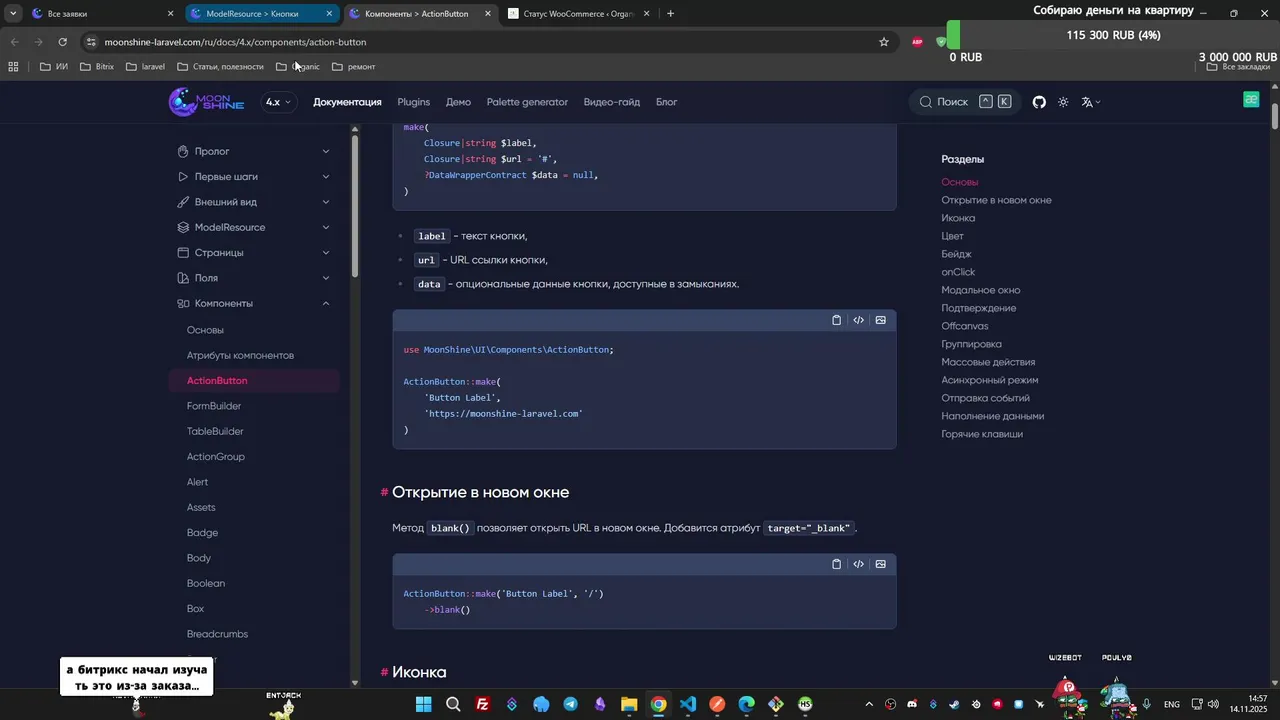Switch to Статус WooCommerce browser tab

580,14
